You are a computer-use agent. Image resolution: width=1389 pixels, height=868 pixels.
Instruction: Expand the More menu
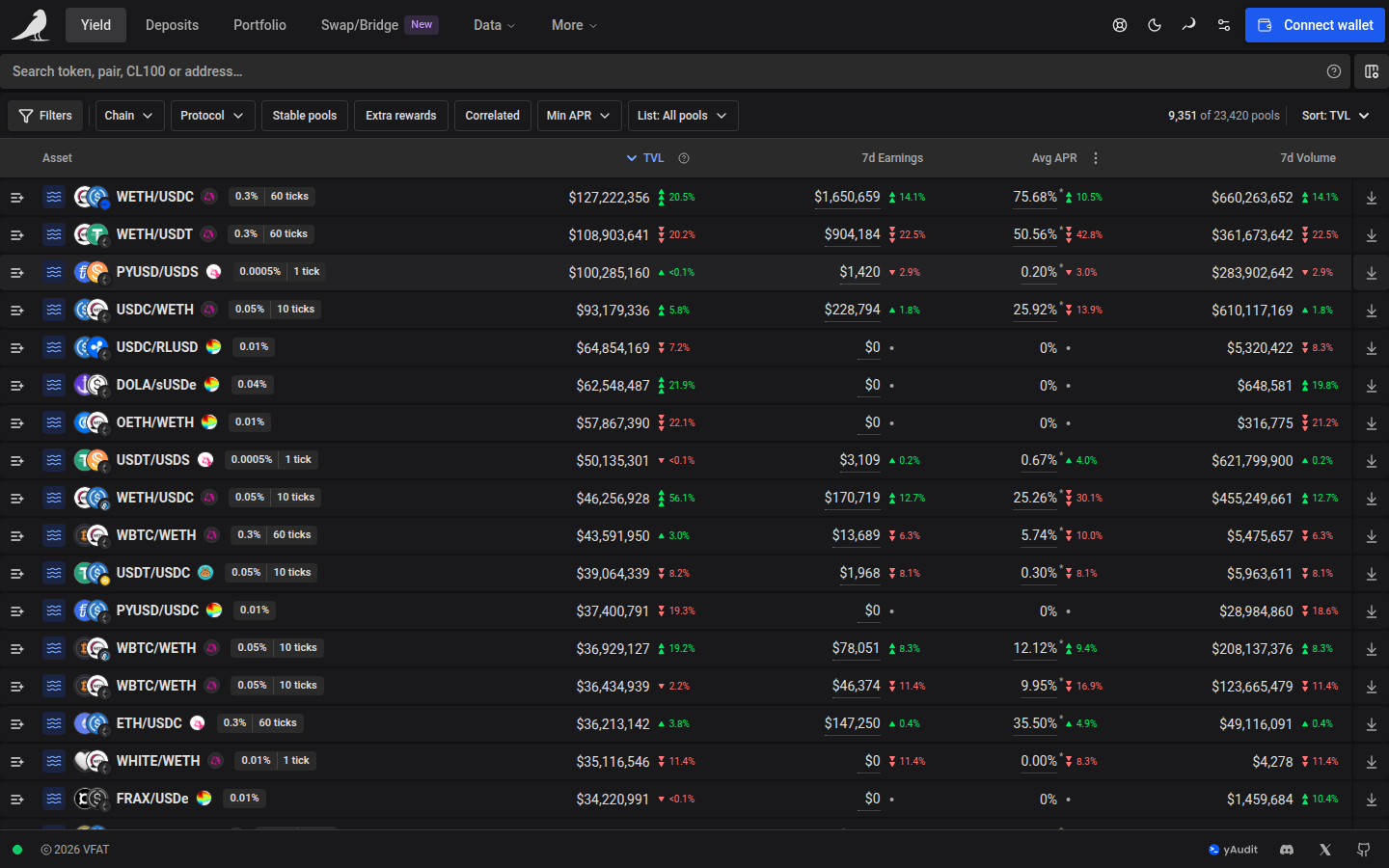[x=575, y=25]
